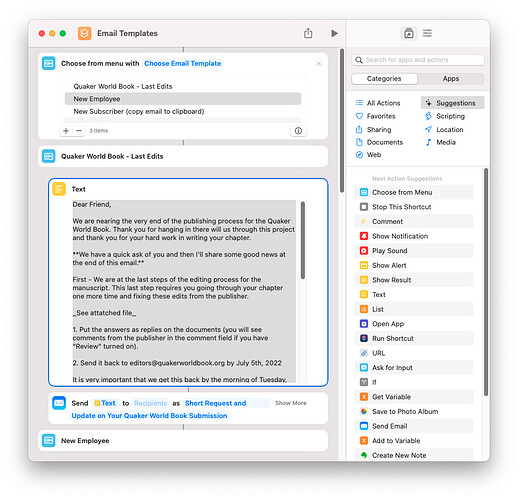Image resolution: width=519 pixels, height=500 pixels.
Task: Click the Text action's yellow icon
Action: [x=59, y=189]
